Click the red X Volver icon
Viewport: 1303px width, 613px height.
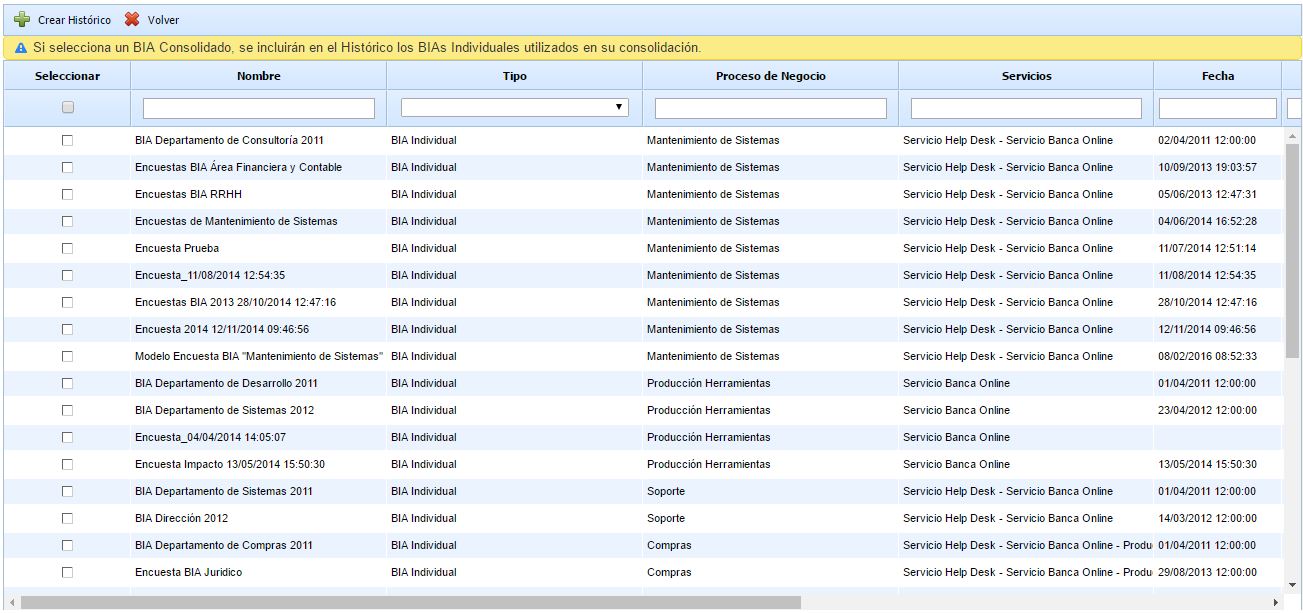132,20
